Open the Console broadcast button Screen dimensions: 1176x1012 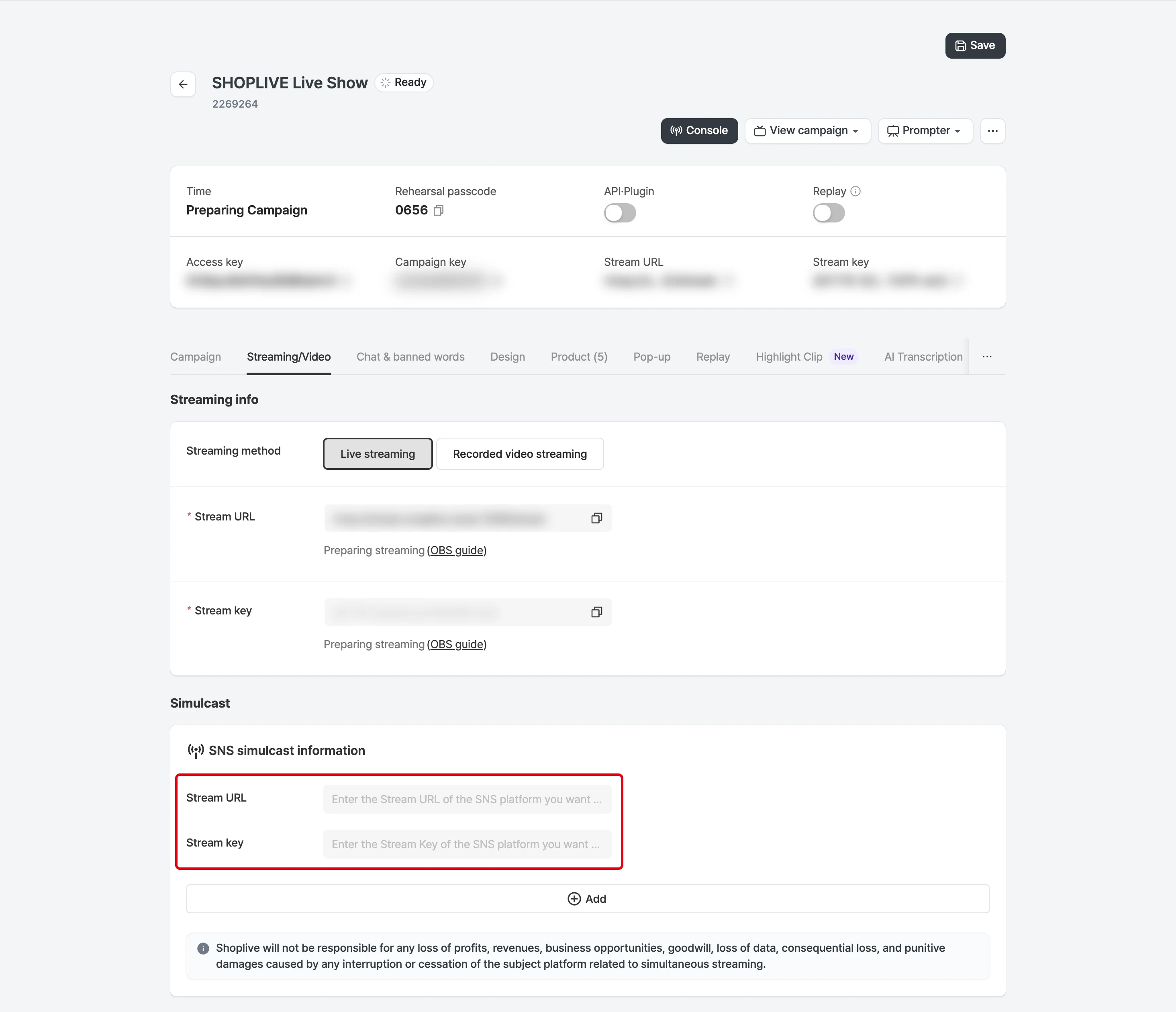pos(699,131)
